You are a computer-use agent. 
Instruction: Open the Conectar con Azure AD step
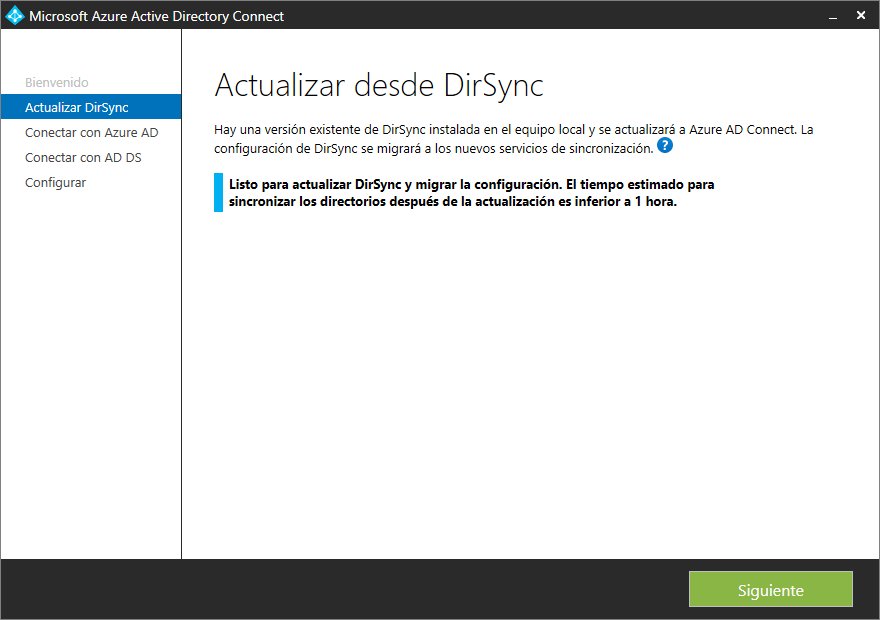click(91, 132)
